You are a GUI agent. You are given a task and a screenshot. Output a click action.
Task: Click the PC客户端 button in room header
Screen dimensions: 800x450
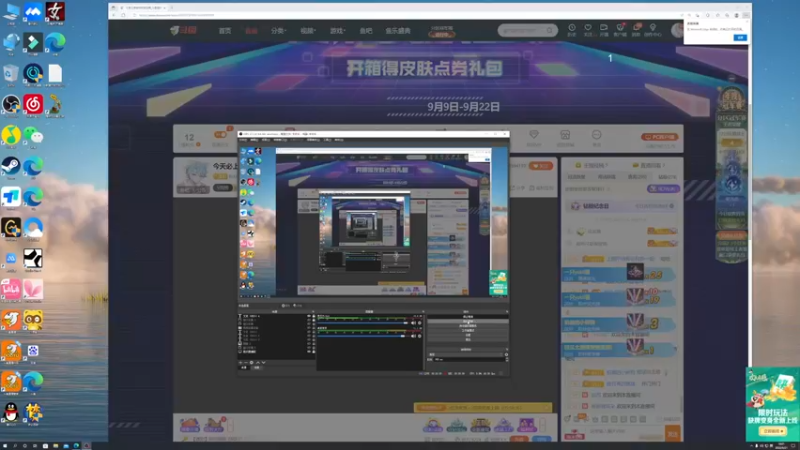[x=659, y=137]
